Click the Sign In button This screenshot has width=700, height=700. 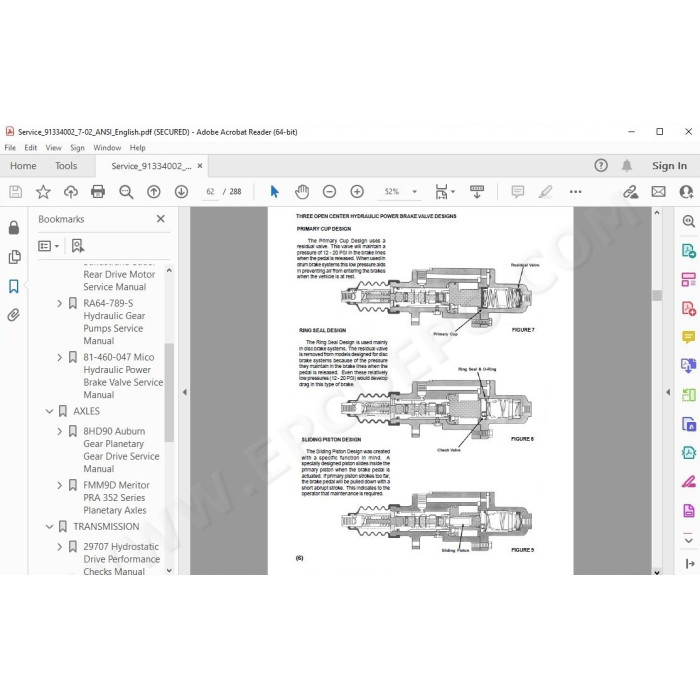coord(669,166)
